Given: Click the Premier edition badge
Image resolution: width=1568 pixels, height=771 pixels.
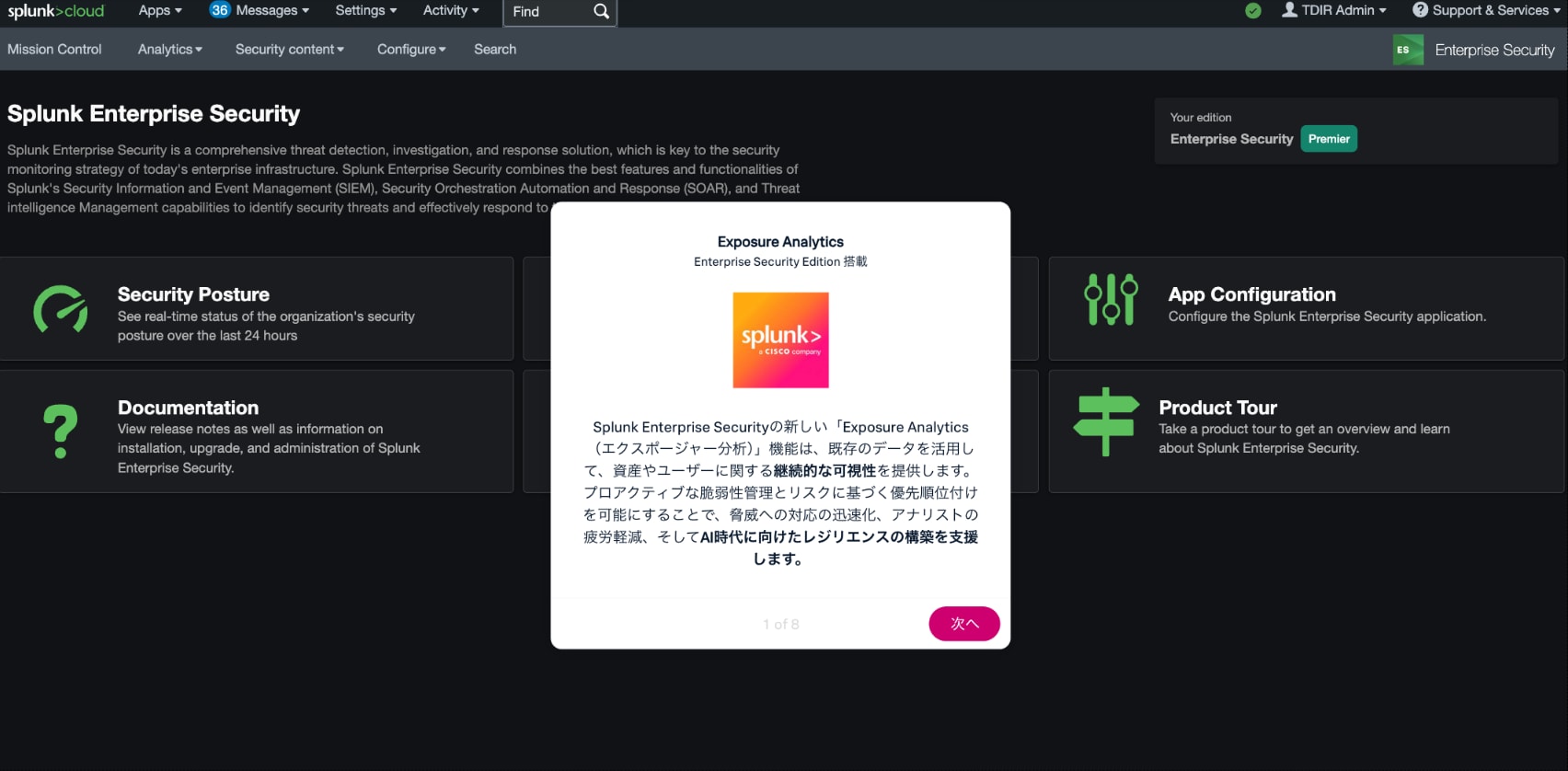Looking at the screenshot, I should point(1329,139).
